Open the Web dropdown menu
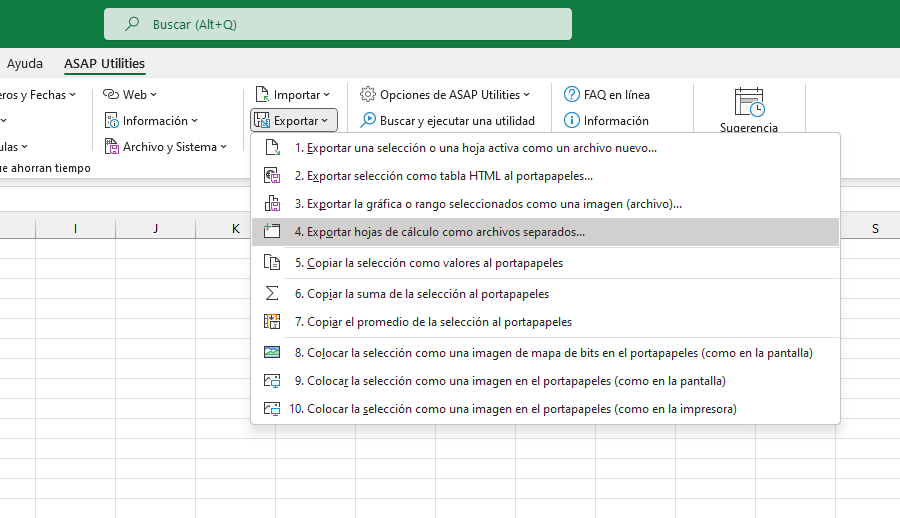Screen dimensions: 900x518 (x=130, y=94)
